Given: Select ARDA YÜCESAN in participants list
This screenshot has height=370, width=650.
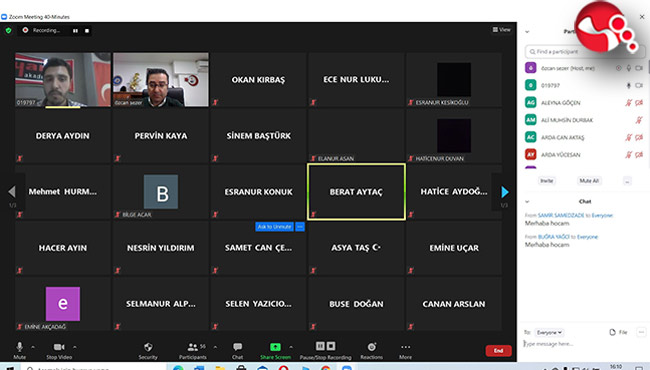Looking at the screenshot, I should coord(585,155).
